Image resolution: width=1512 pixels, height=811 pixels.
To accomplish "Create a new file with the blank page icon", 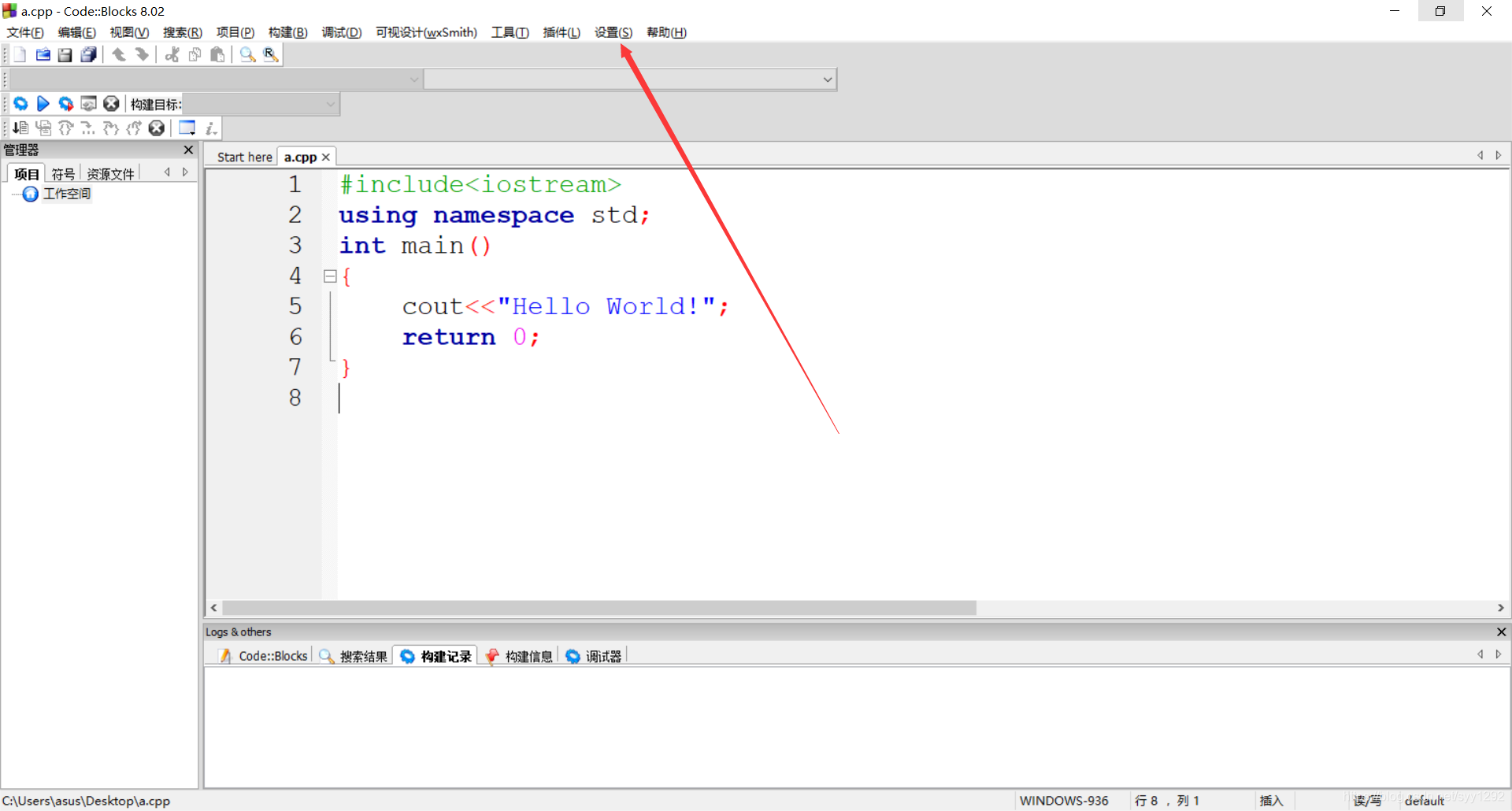I will (x=20, y=54).
